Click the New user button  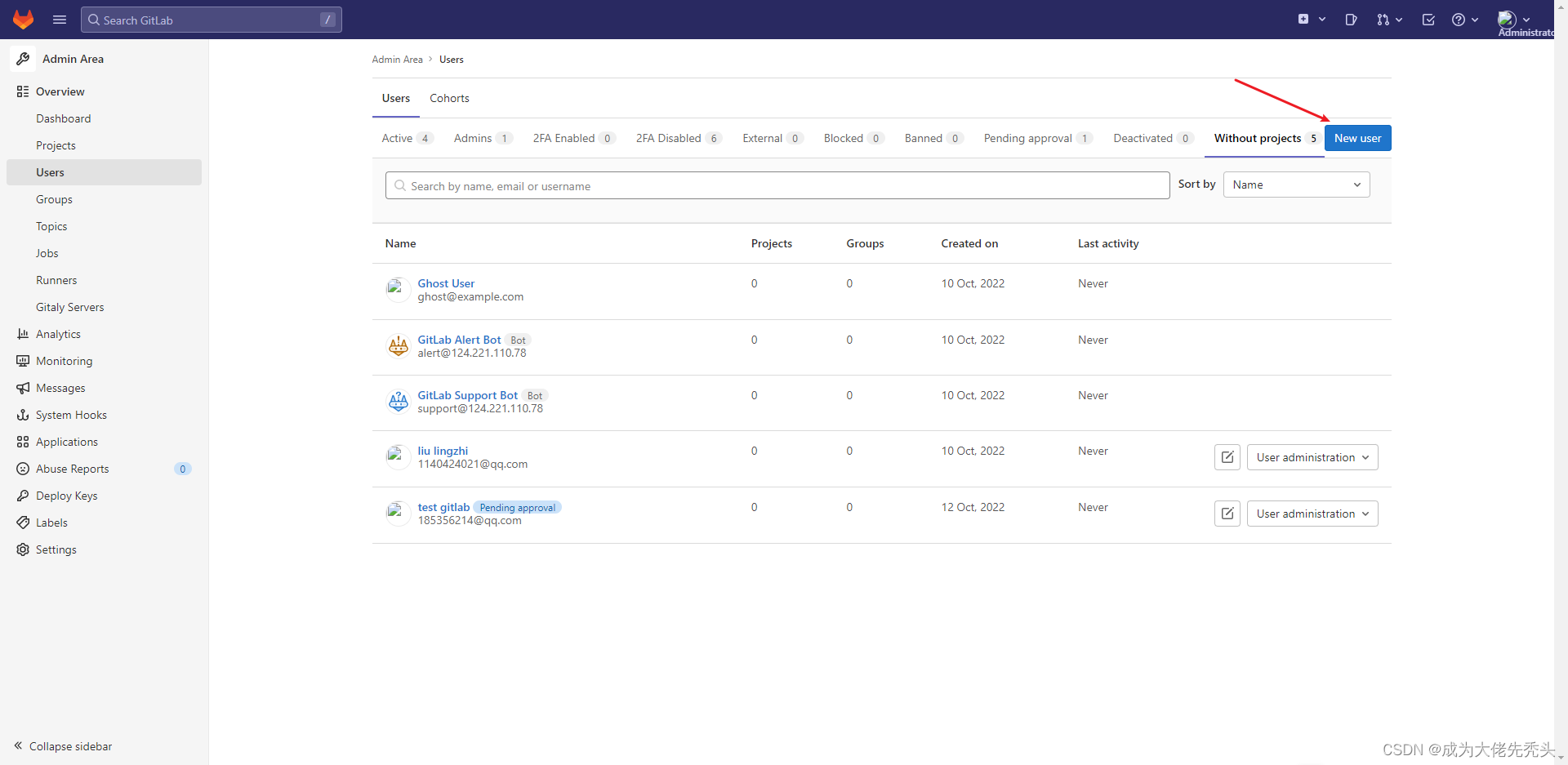coord(1357,138)
